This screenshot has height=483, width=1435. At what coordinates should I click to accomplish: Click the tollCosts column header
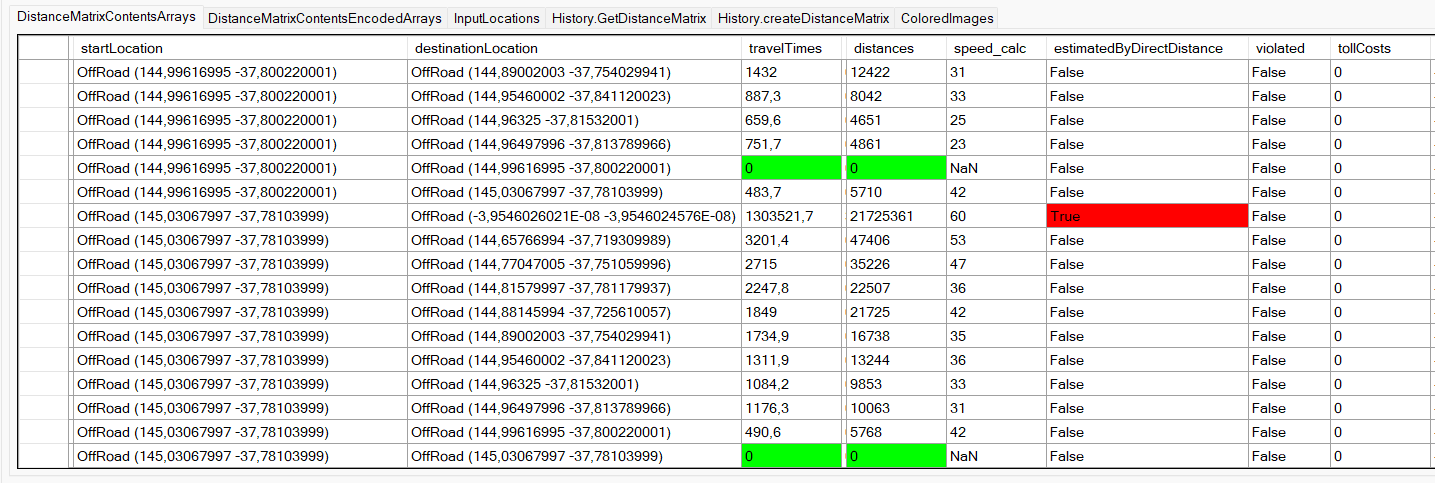[1380, 48]
